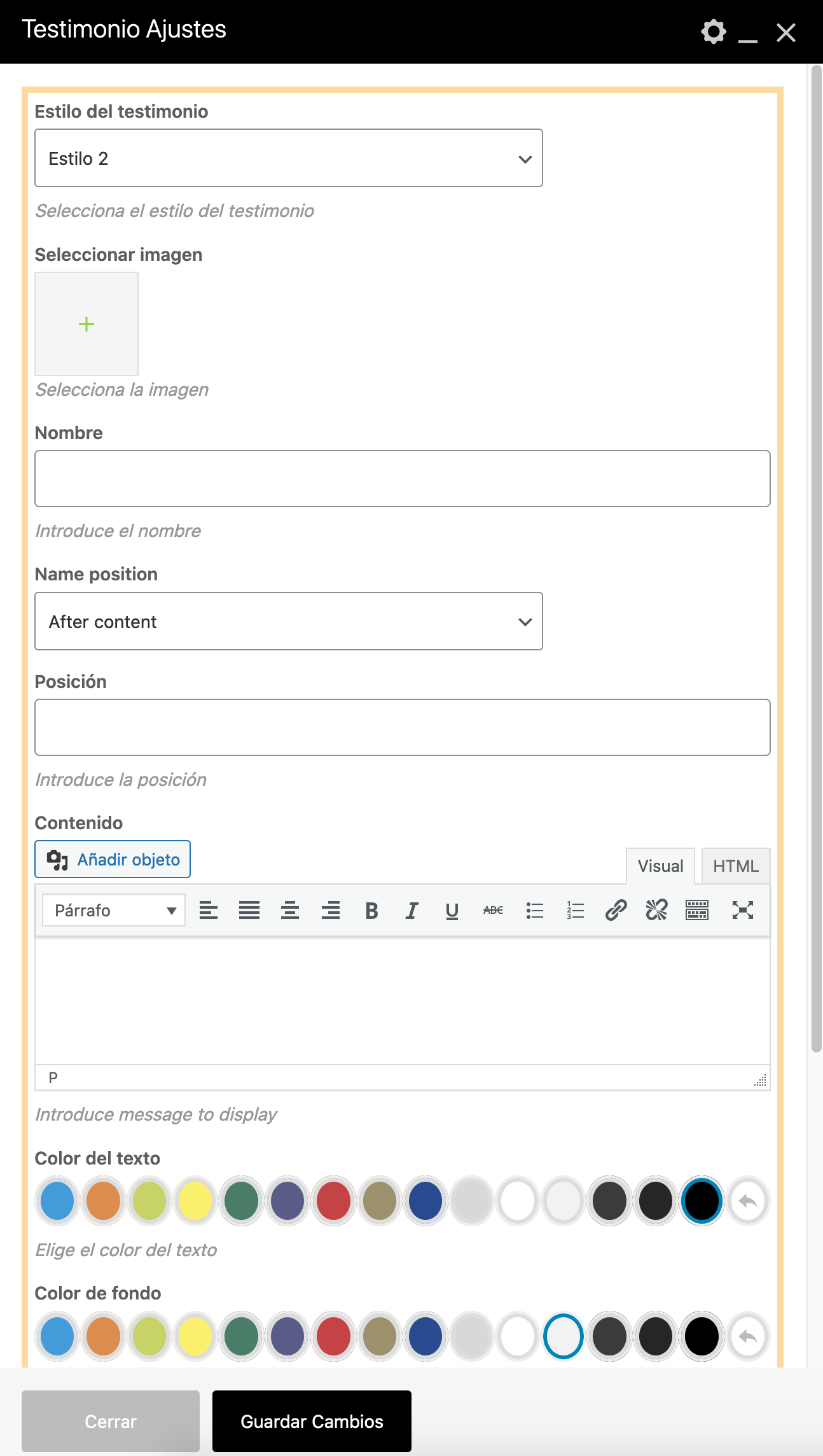Open the Estilo del testimonio dropdown
The image size is (823, 1456).
pos(288,158)
